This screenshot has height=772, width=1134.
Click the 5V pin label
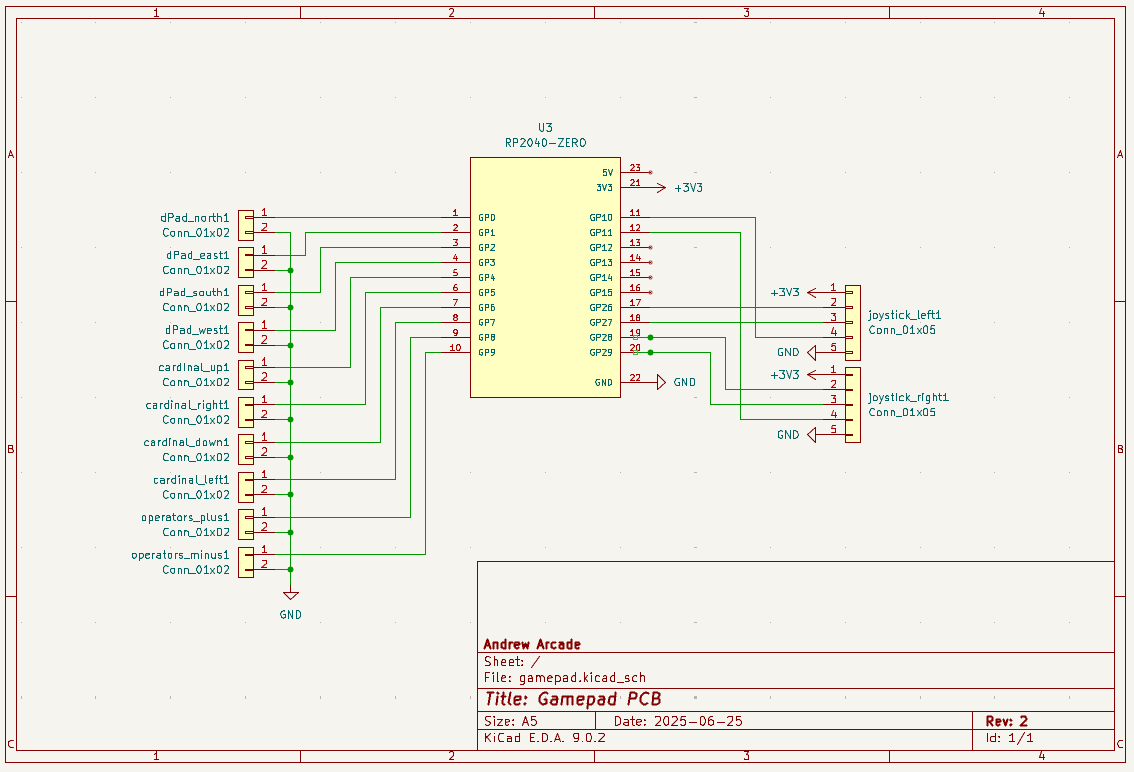pos(608,172)
